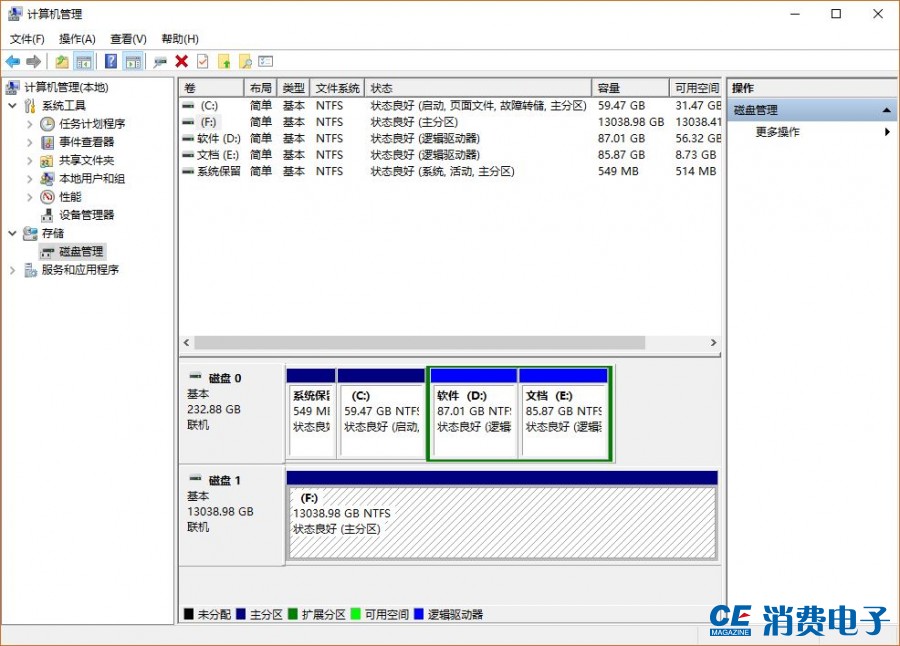Click the Local Users and Groups icon
This screenshot has height=646, width=900.
47,179
